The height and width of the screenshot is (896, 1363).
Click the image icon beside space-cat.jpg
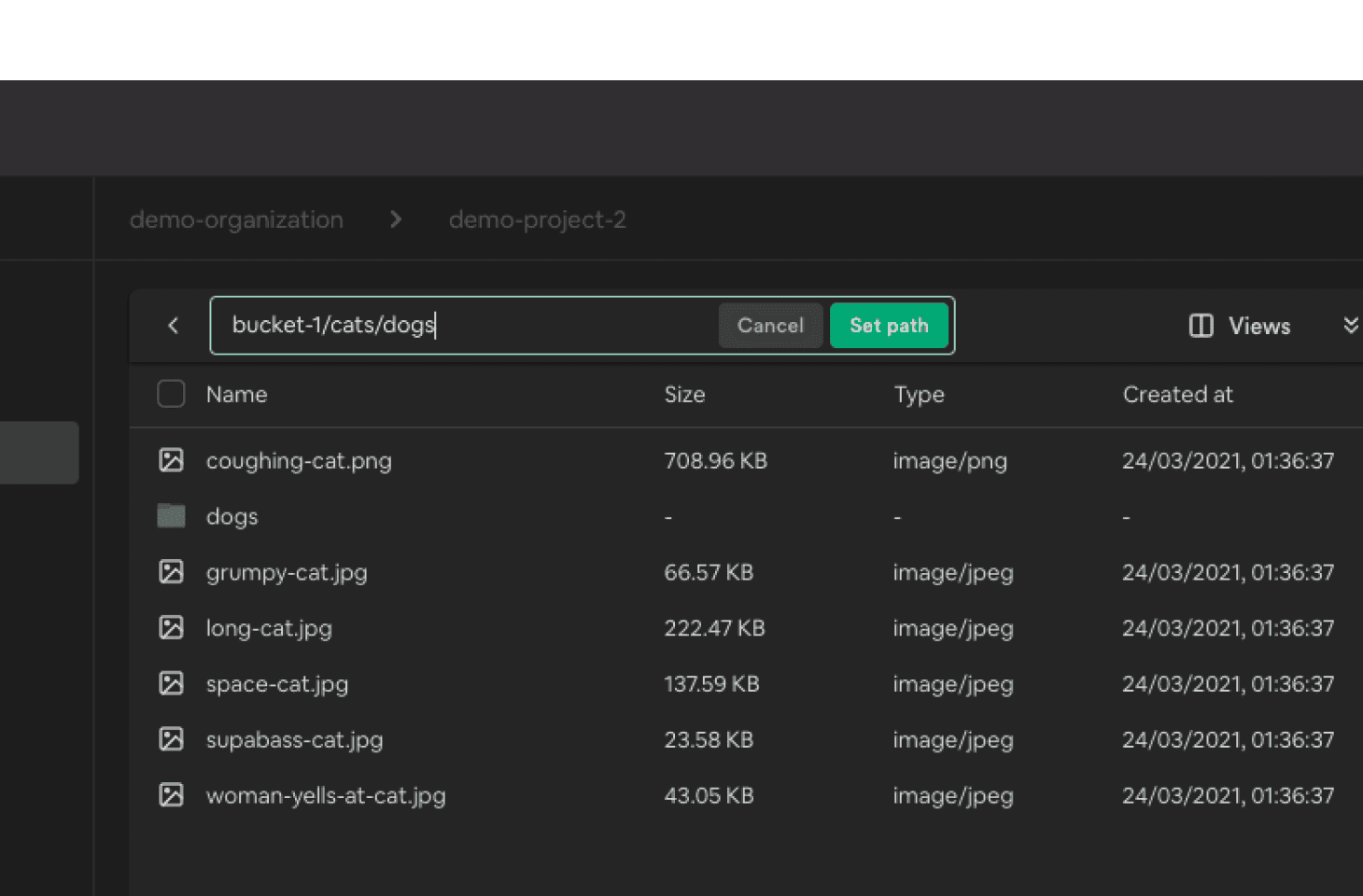(x=171, y=683)
